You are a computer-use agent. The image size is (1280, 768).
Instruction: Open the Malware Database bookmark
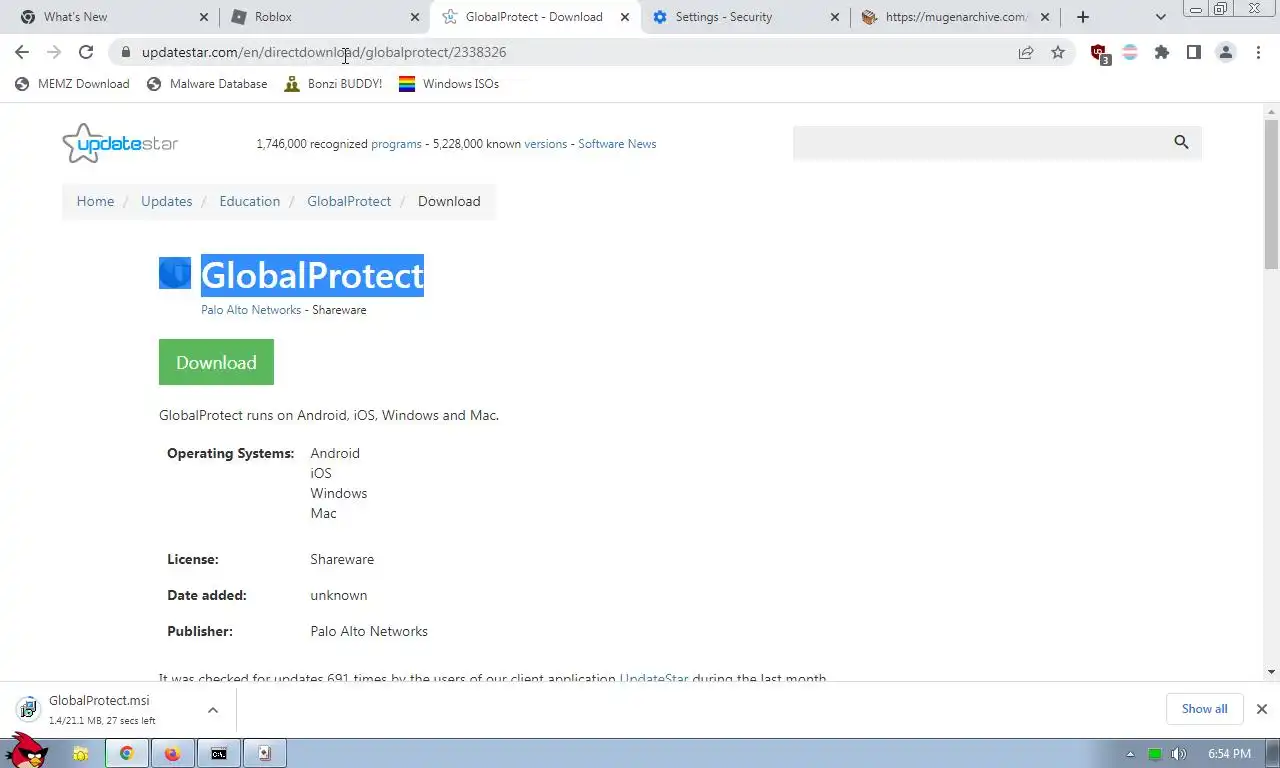[207, 84]
